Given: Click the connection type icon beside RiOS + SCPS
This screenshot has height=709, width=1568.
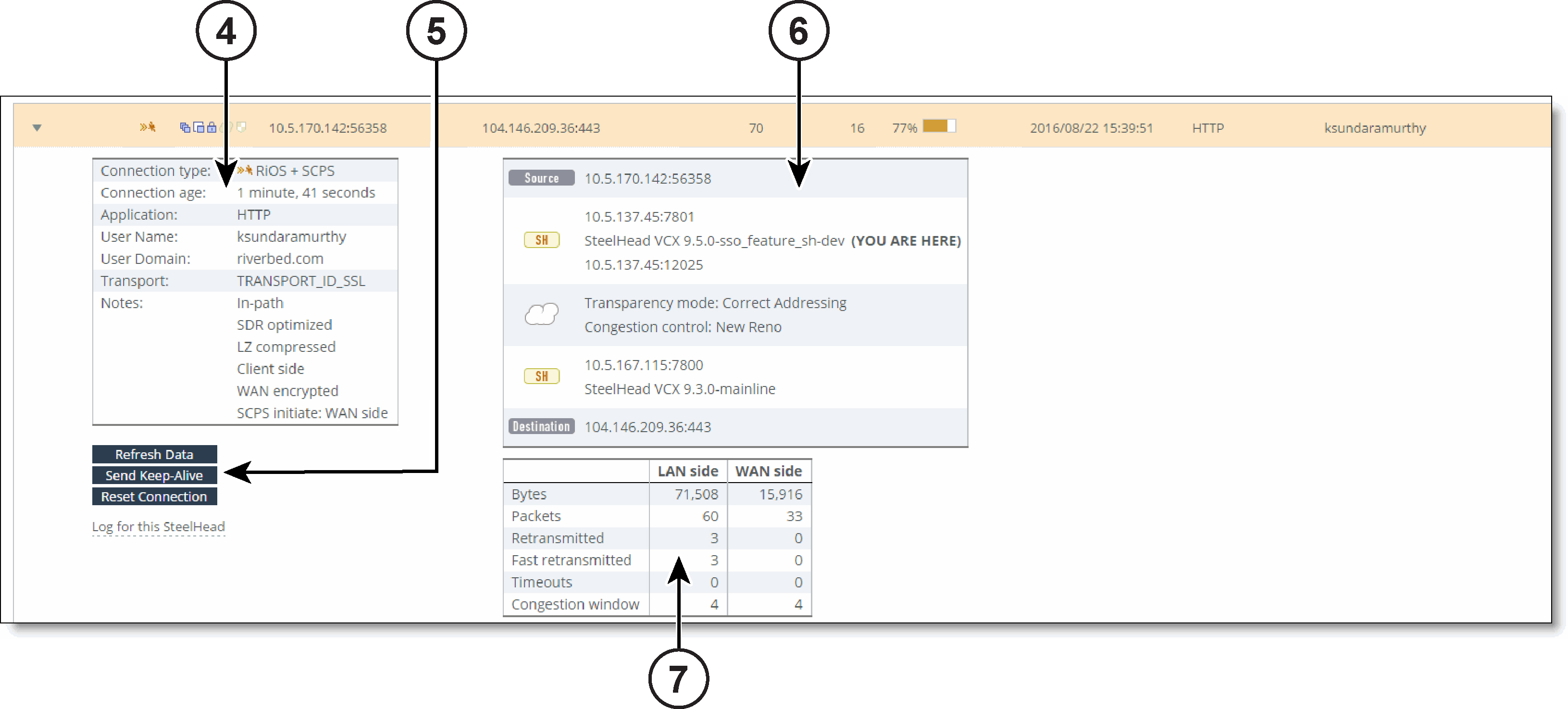Looking at the screenshot, I should 245,171.
